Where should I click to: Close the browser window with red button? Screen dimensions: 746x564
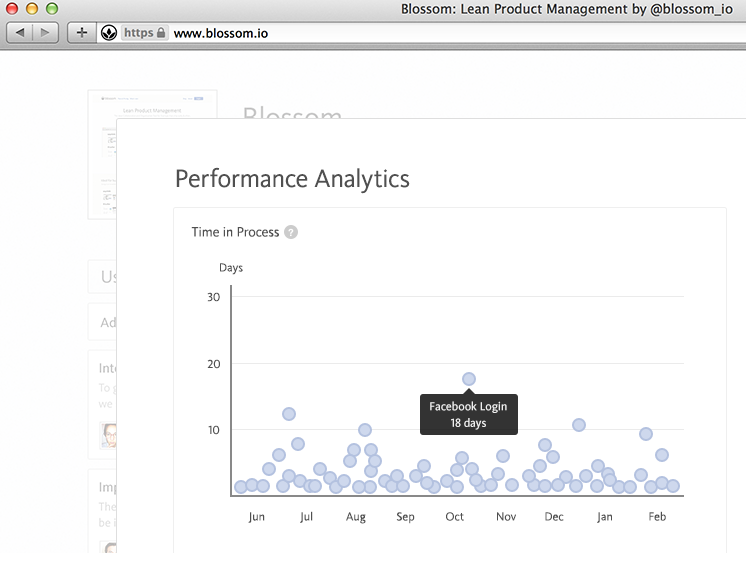tap(12, 9)
